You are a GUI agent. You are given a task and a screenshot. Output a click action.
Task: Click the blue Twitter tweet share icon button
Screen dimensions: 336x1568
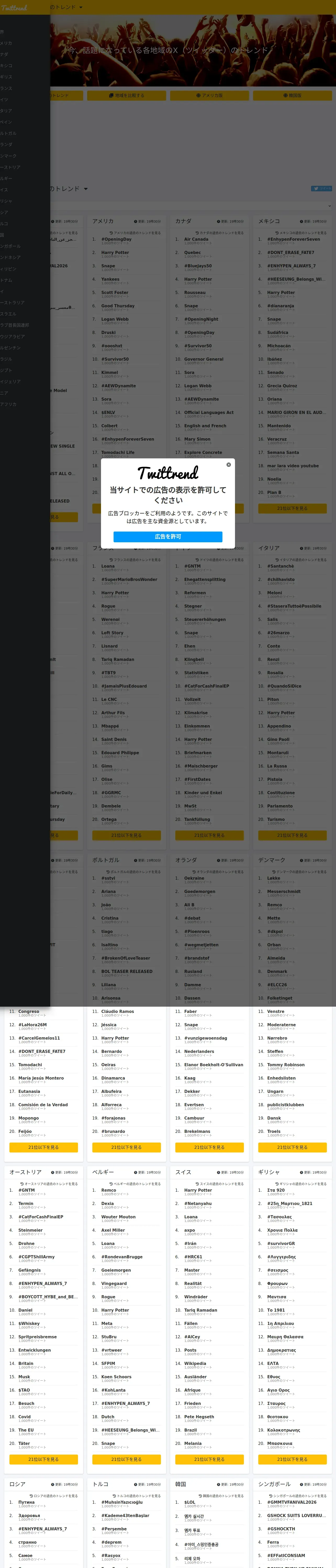(321, 189)
